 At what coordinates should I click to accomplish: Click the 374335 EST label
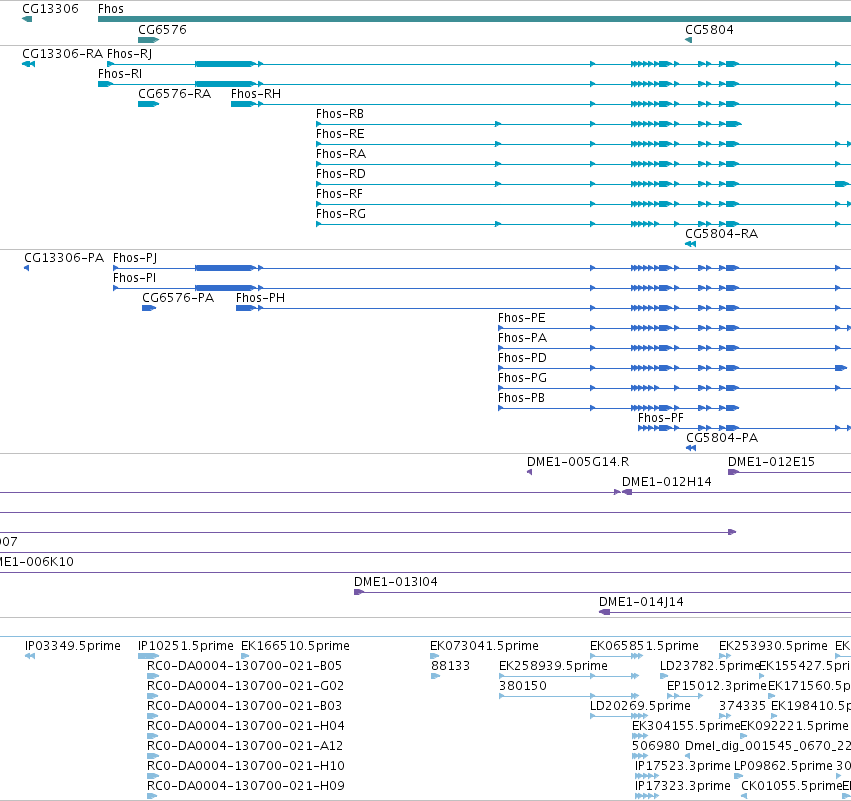(x=742, y=706)
